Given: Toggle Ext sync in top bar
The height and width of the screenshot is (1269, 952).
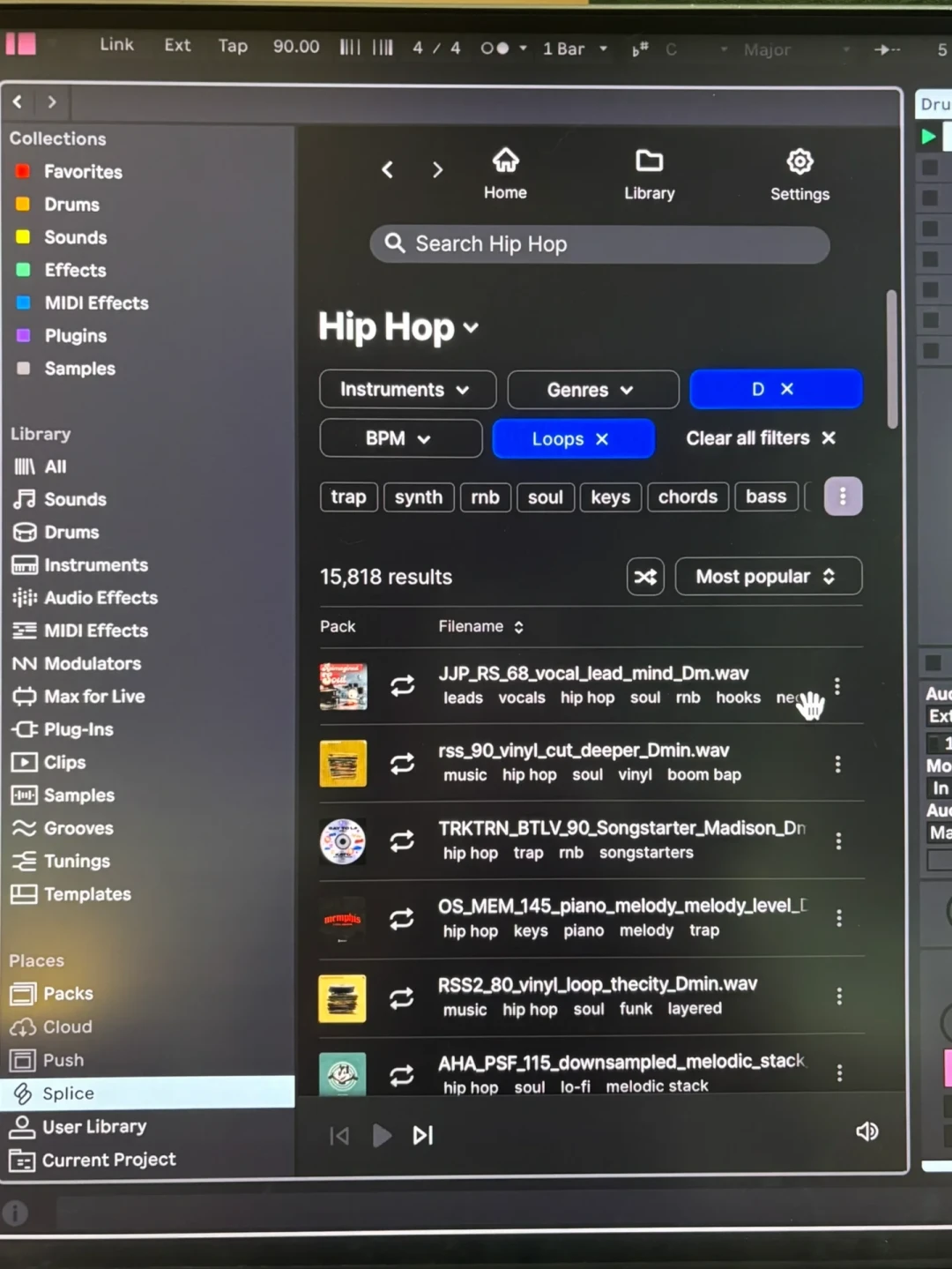Looking at the screenshot, I should pyautogui.click(x=177, y=45).
